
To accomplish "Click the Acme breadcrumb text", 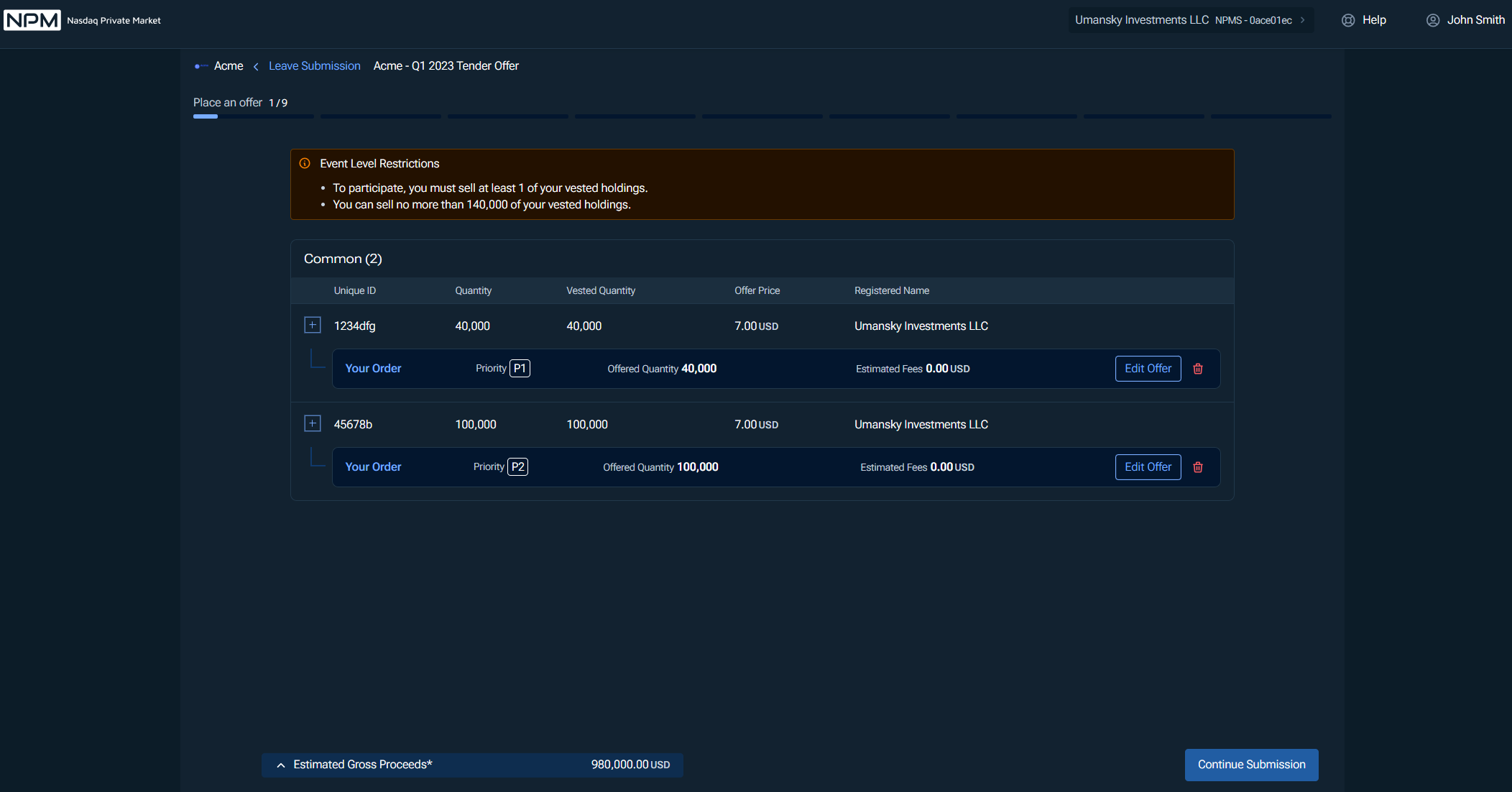I will pyautogui.click(x=229, y=66).
